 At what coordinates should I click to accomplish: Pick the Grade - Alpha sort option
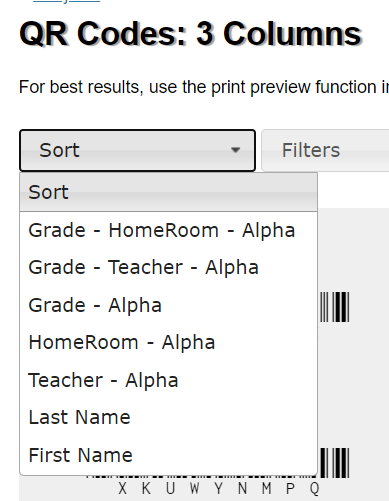point(168,305)
